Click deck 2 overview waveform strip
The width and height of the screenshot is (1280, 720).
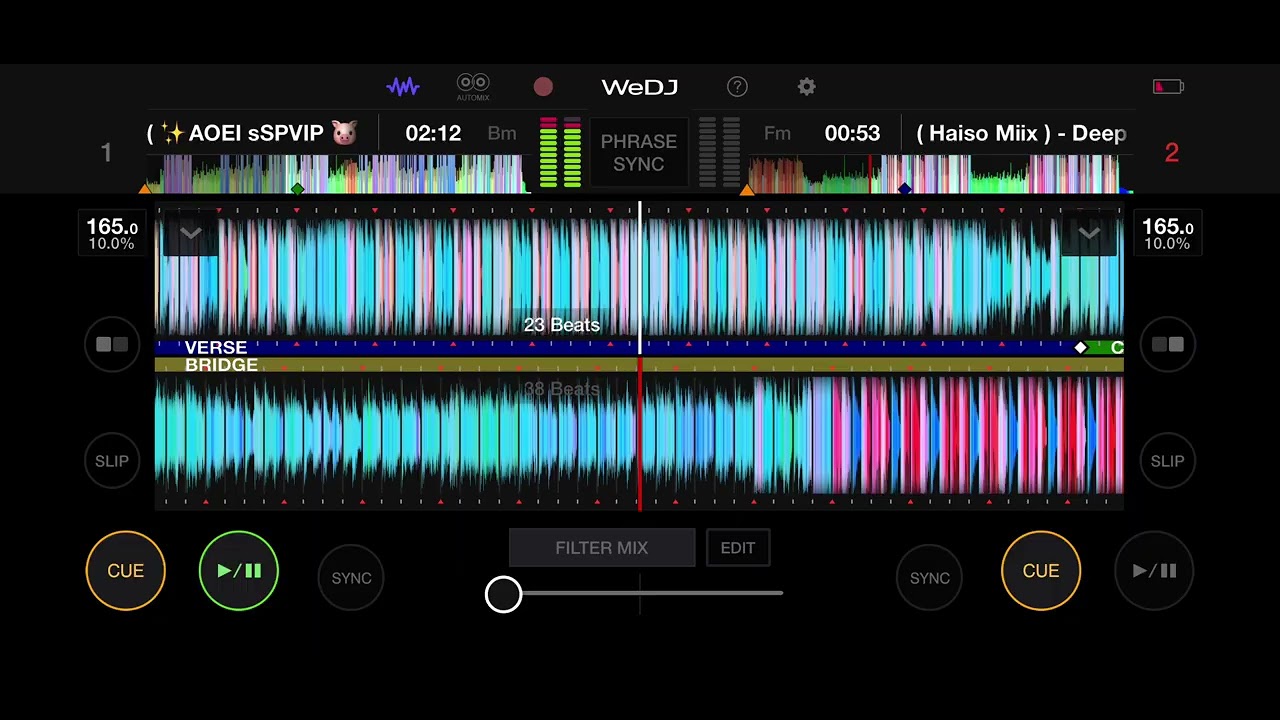click(x=938, y=174)
